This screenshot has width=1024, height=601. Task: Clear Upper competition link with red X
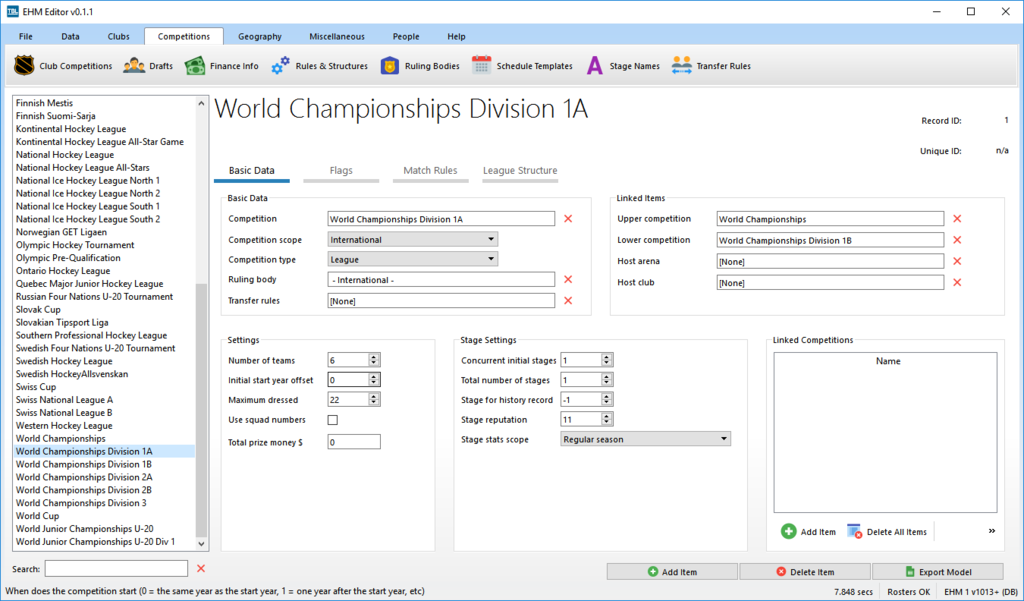coord(957,219)
